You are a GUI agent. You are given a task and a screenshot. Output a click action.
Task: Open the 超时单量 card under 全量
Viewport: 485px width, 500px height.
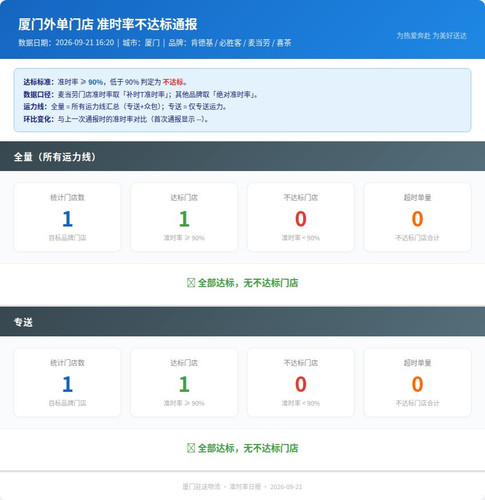(417, 217)
